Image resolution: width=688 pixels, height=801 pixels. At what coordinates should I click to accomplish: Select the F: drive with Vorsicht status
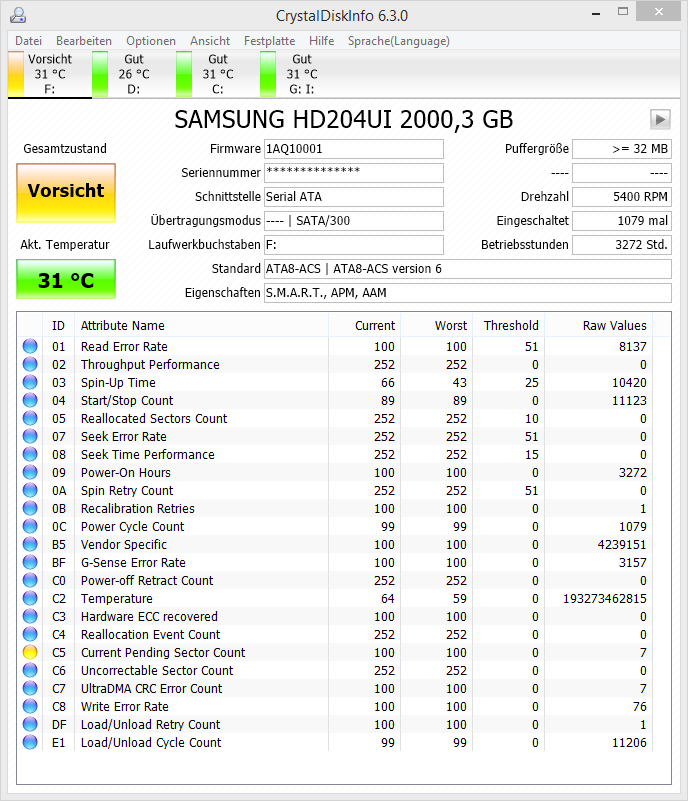pyautogui.click(x=50, y=74)
